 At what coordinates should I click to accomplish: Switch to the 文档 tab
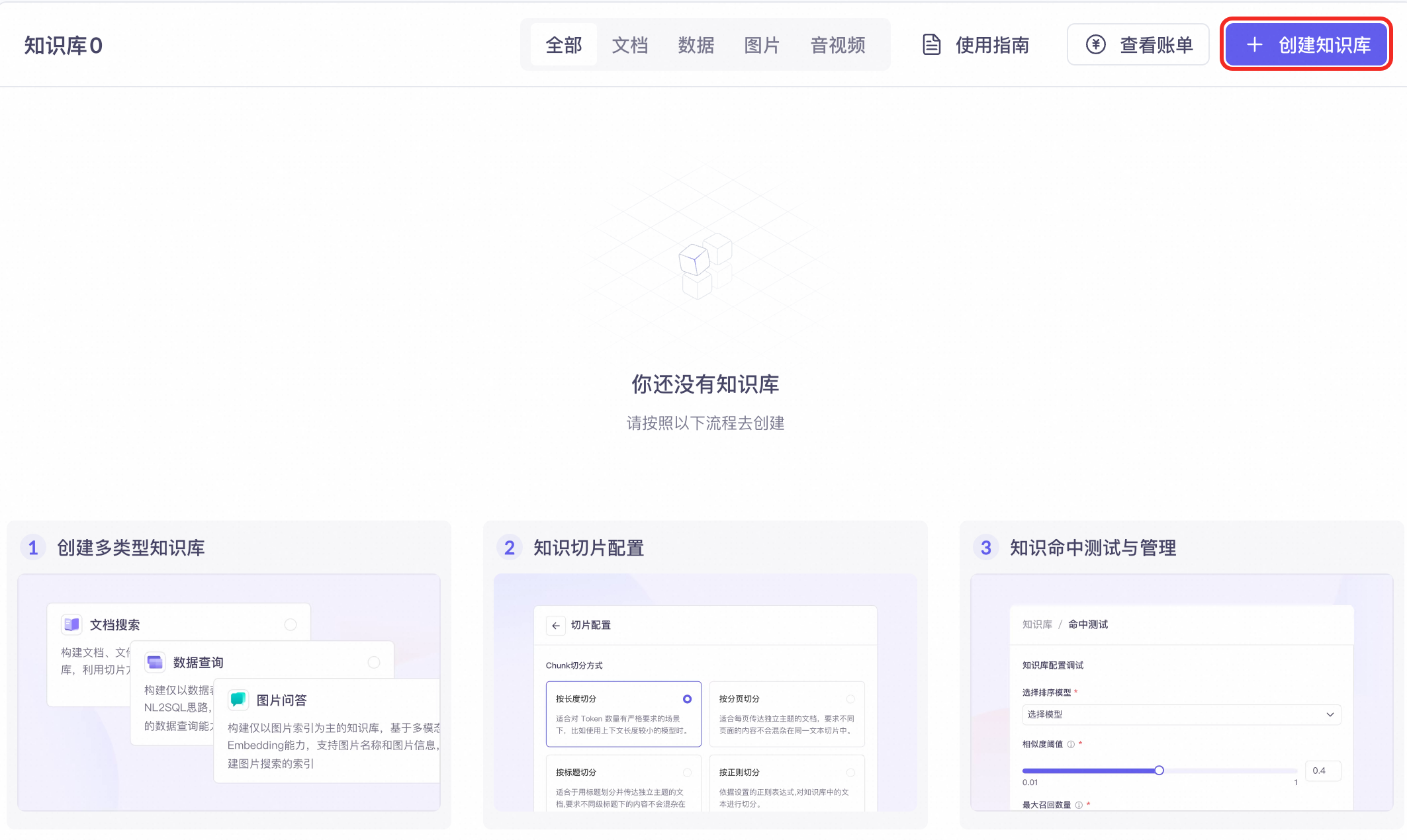629,45
